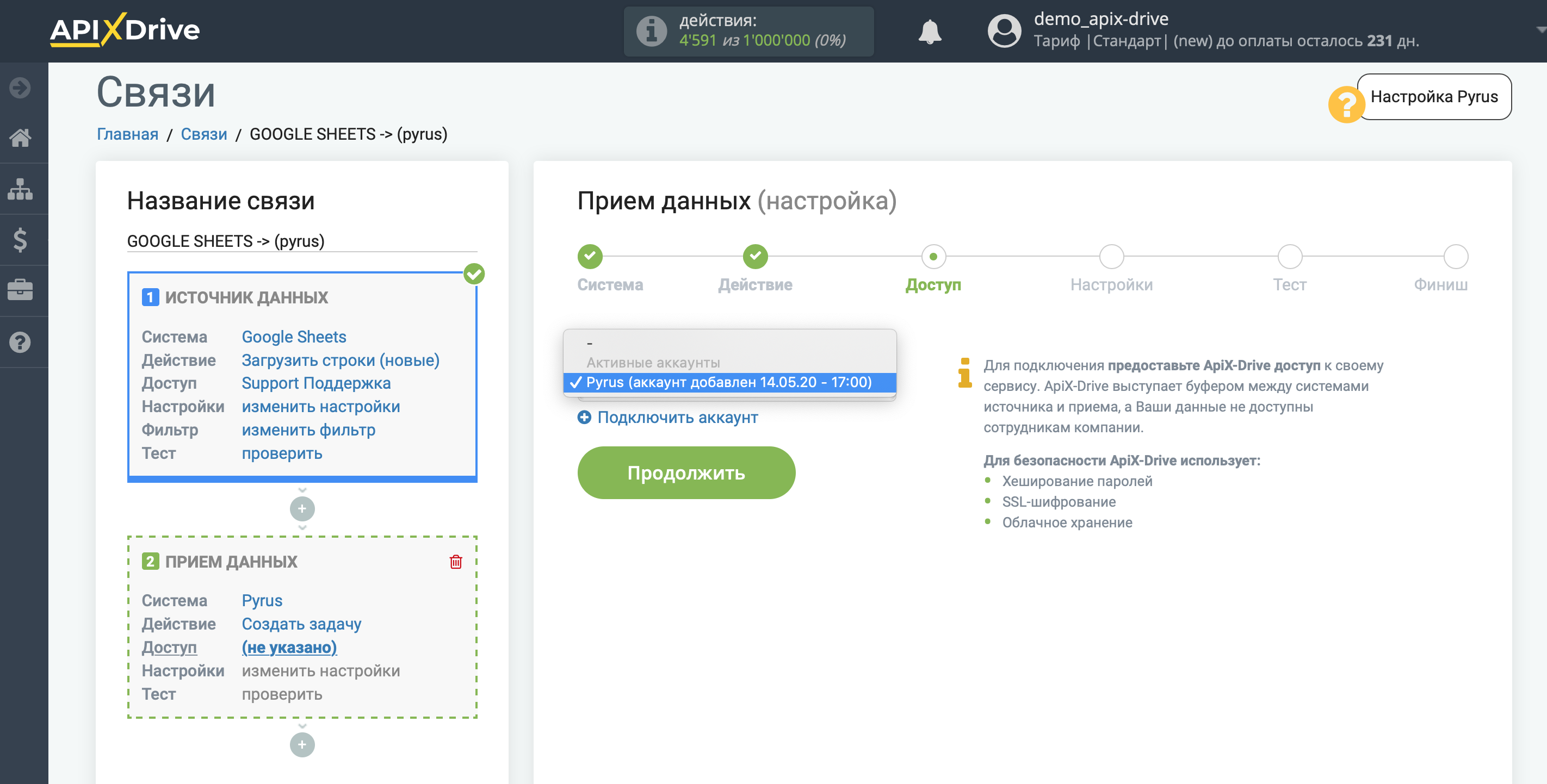Open Создать задачу action link

[301, 624]
